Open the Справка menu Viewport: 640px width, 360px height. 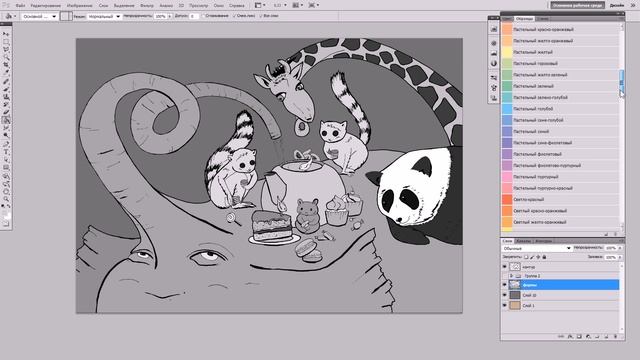point(237,6)
